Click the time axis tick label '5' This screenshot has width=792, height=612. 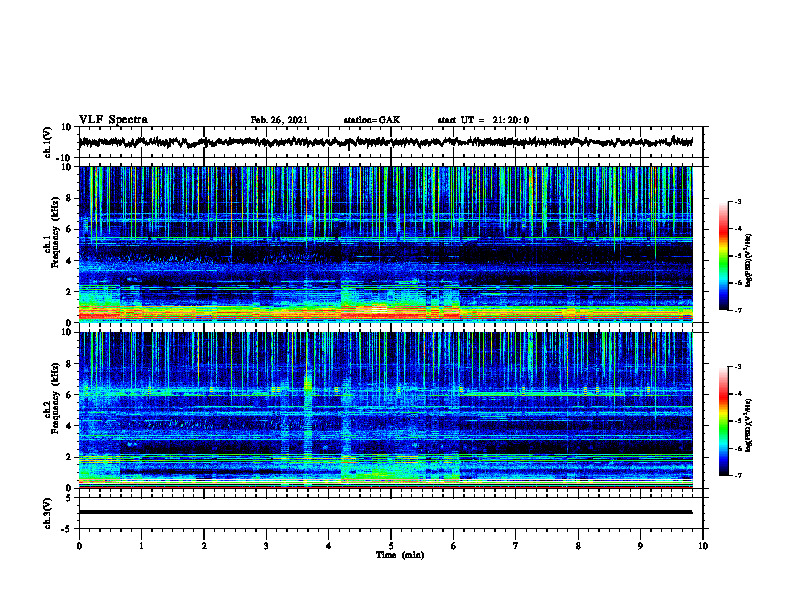click(391, 546)
